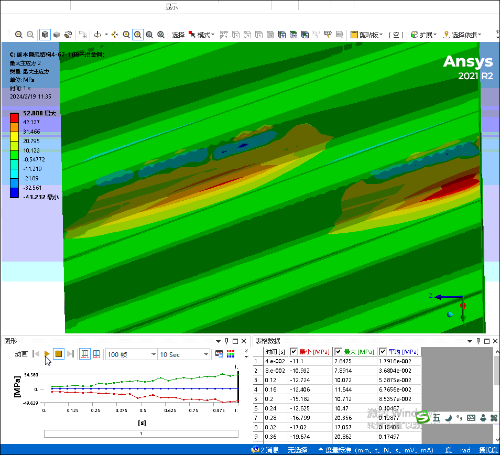Click the red color band in legend
The height and width of the screenshot is (455, 500).
(14, 118)
